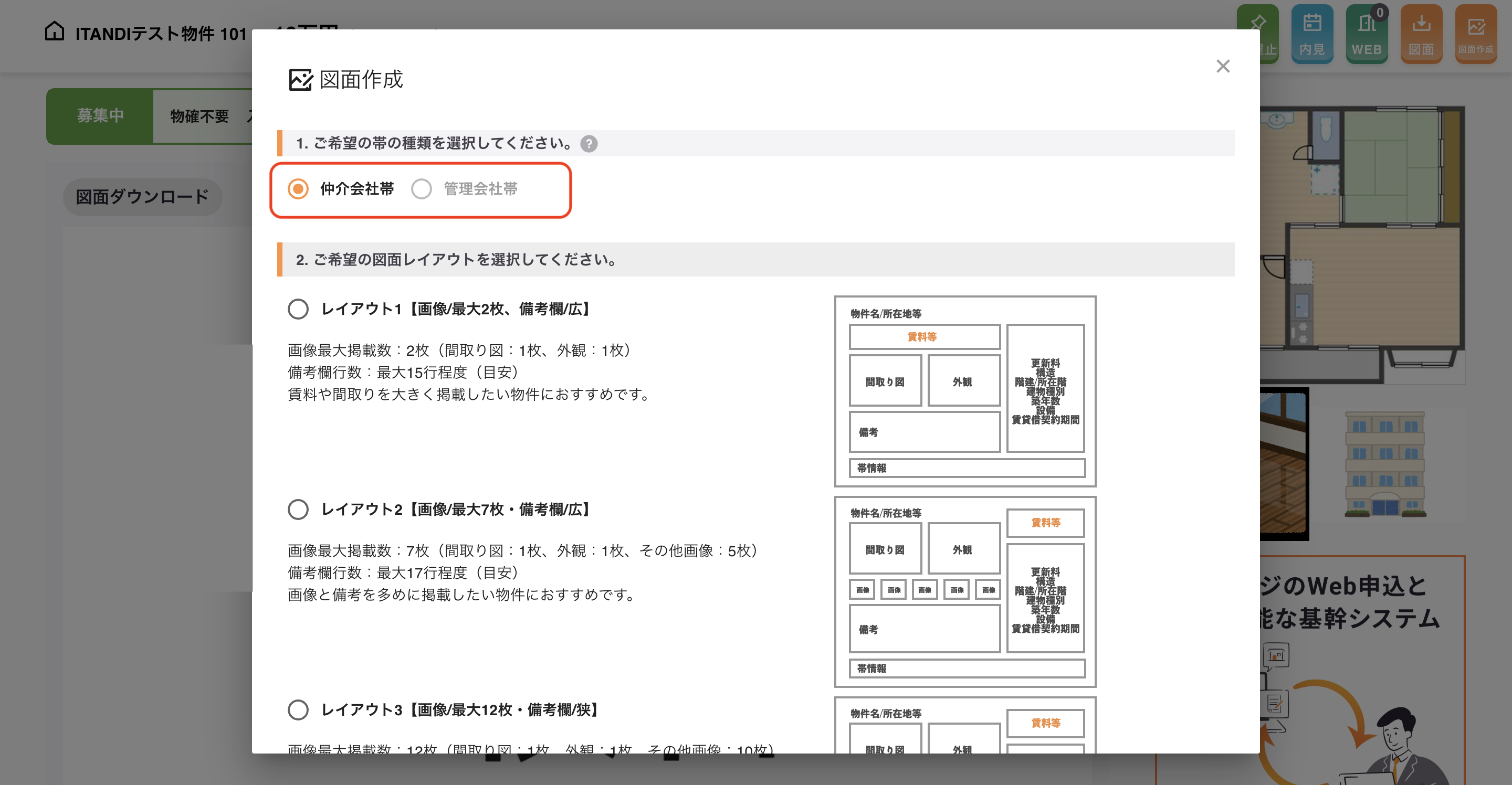The image size is (1512, 785).
Task: Click the 物確不要 label
Action: 199,116
